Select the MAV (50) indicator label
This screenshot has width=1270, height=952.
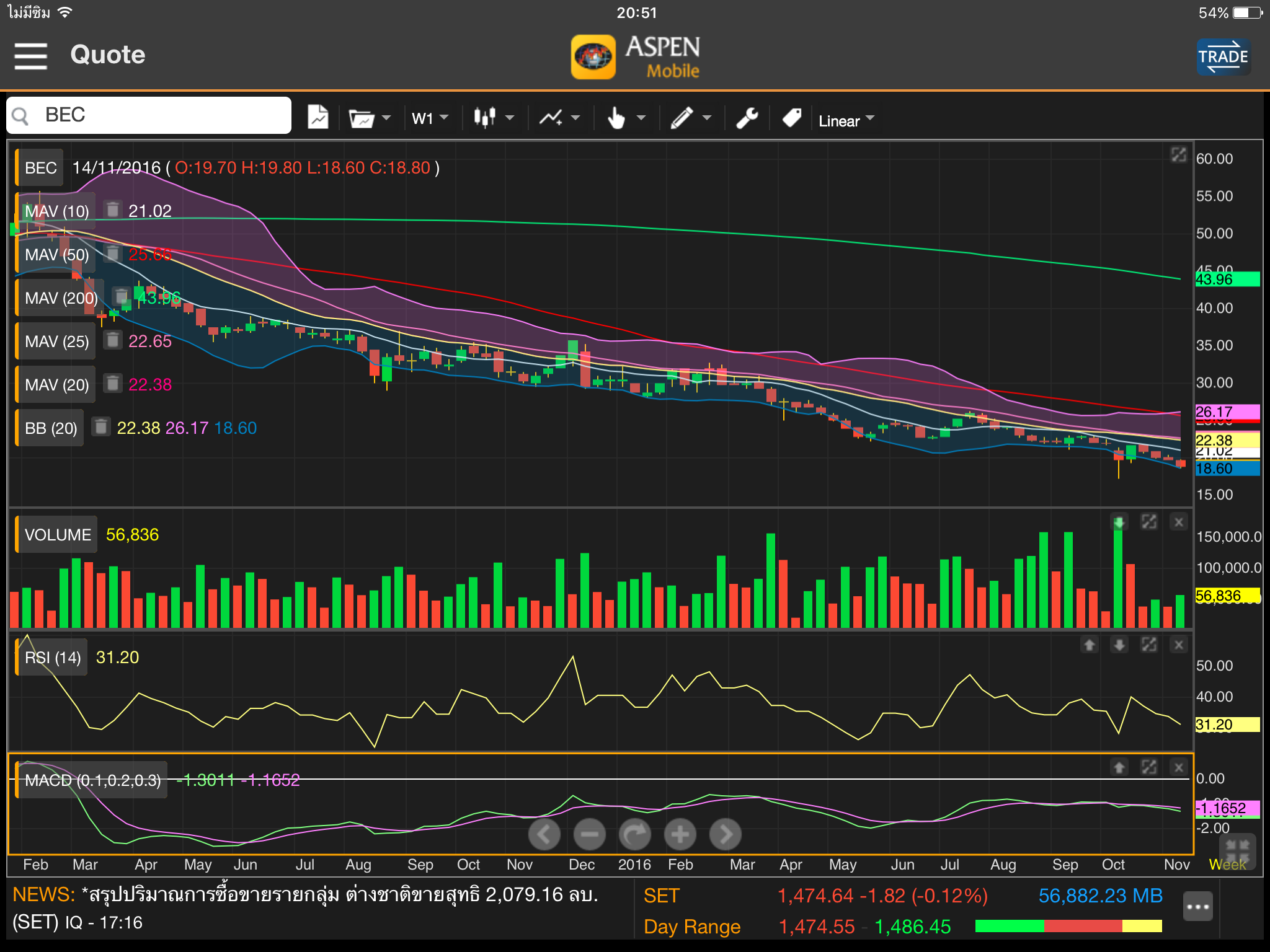pos(56,255)
